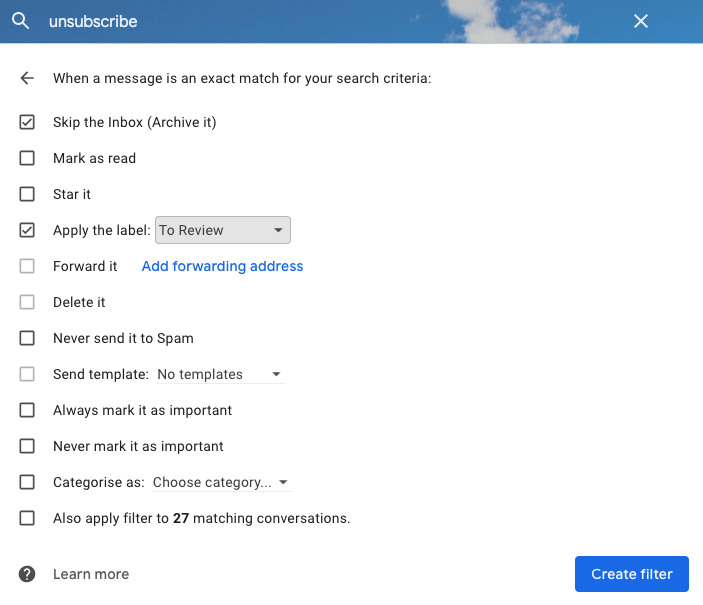Uncheck Apply the label checkbox
Image resolution: width=703 pixels, height=605 pixels.
(x=27, y=230)
